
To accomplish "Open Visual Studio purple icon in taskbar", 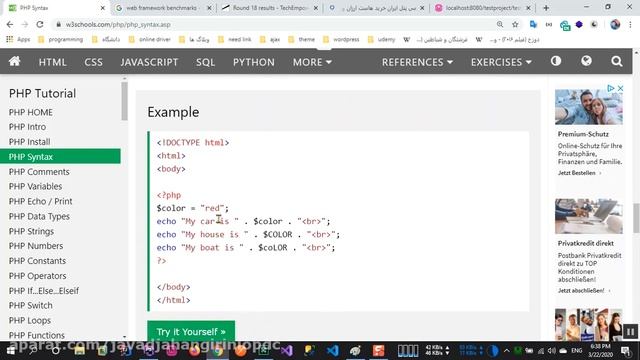I will 287,351.
